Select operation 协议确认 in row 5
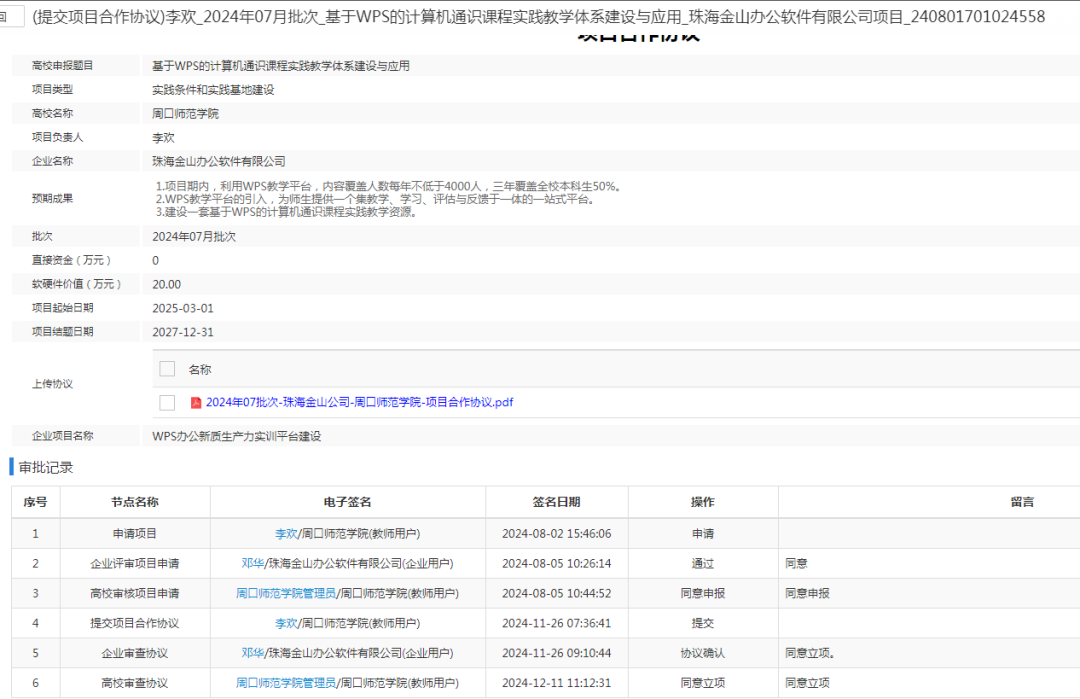Viewport: 1080px width, 699px height. coord(703,653)
